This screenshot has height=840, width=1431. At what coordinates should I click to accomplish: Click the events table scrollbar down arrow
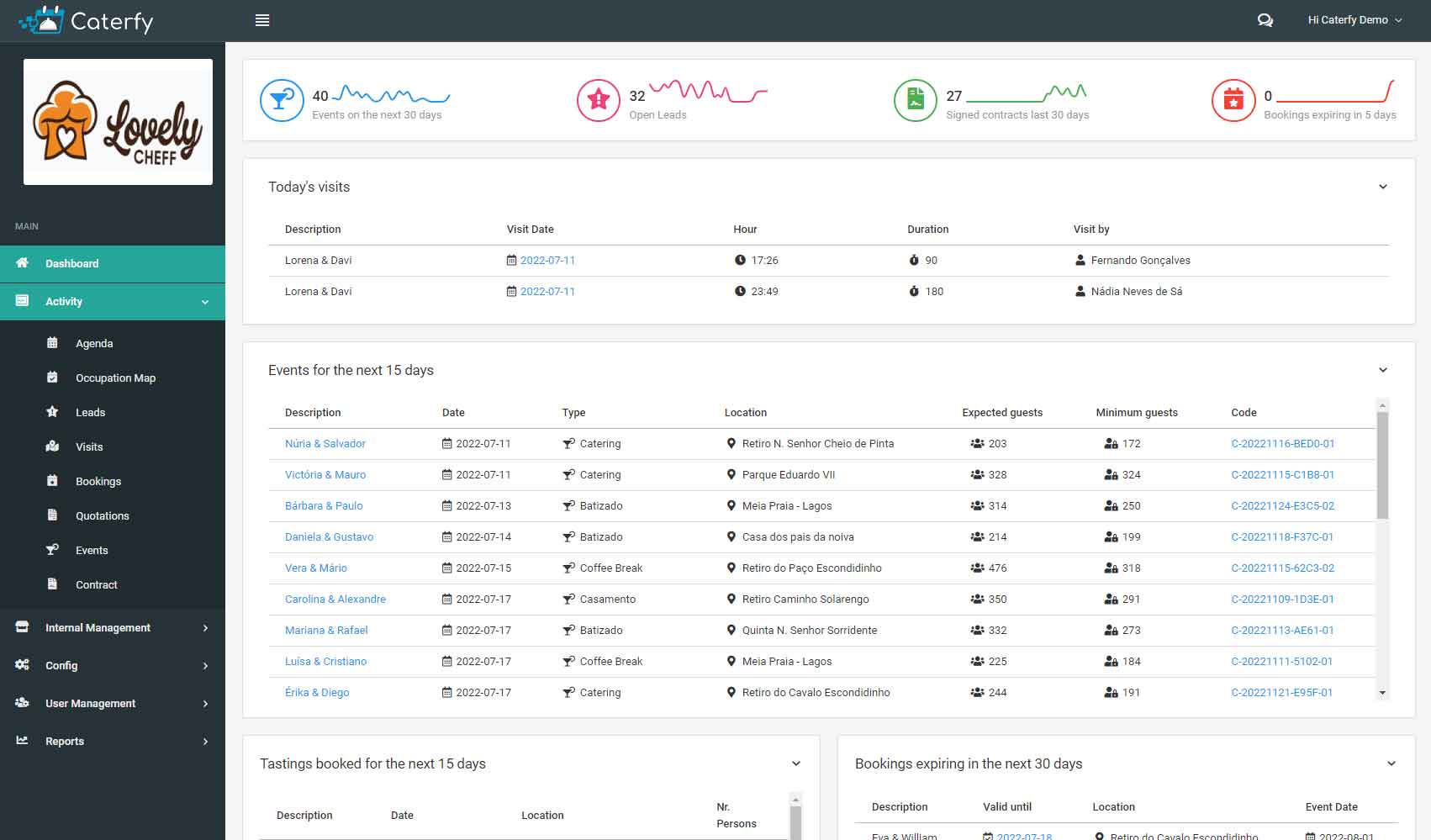(1382, 693)
